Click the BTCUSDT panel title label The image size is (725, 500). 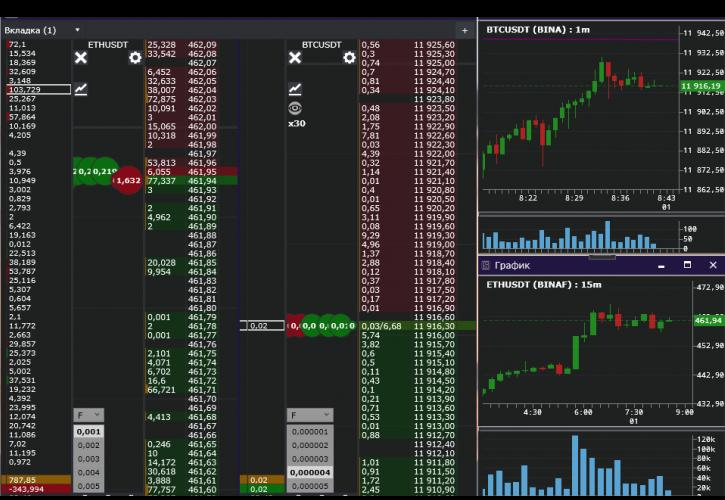(322, 45)
